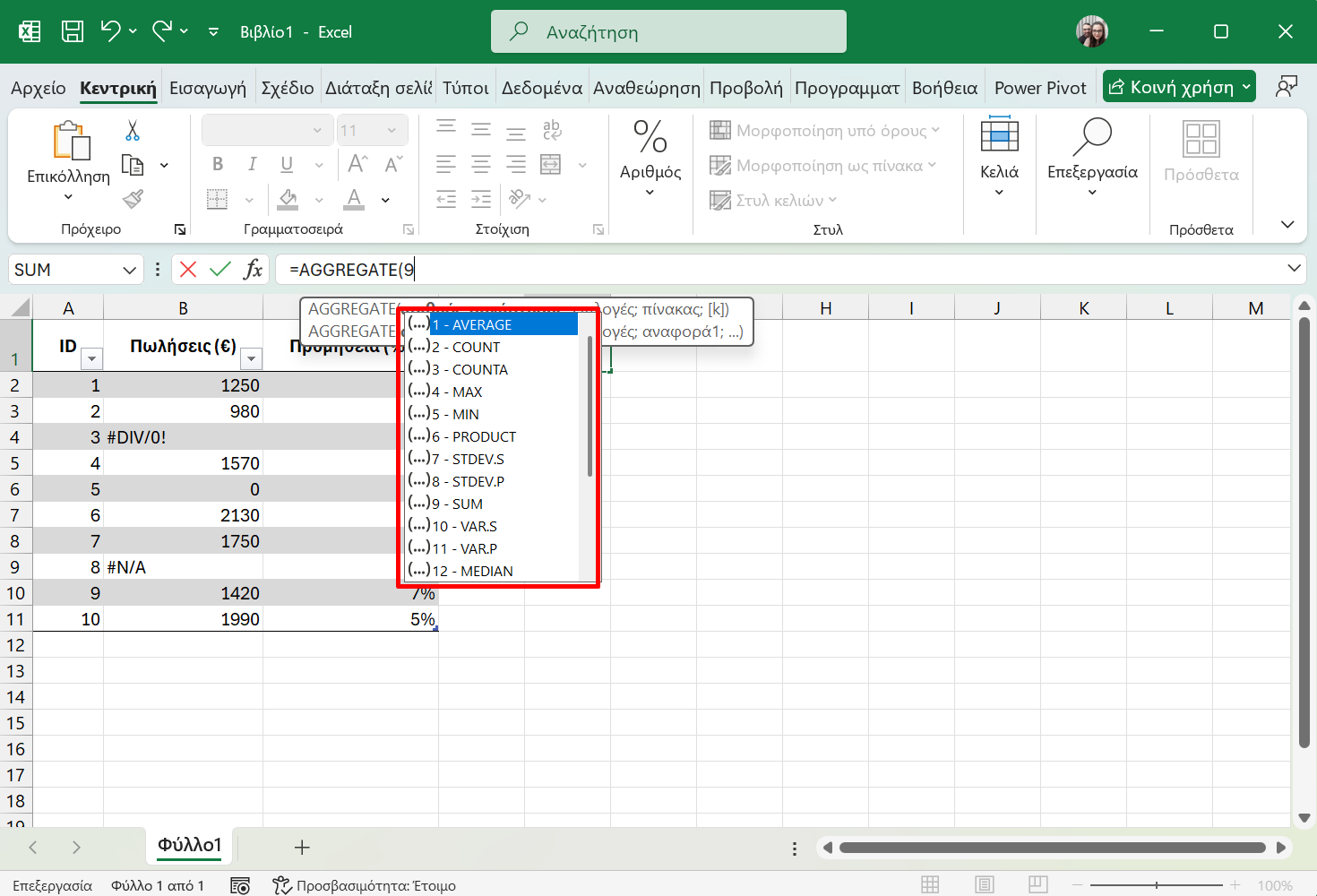Open filter dropdown for Πωλήσεις (€) column
Image resolution: width=1317 pixels, height=896 pixels.
(252, 359)
